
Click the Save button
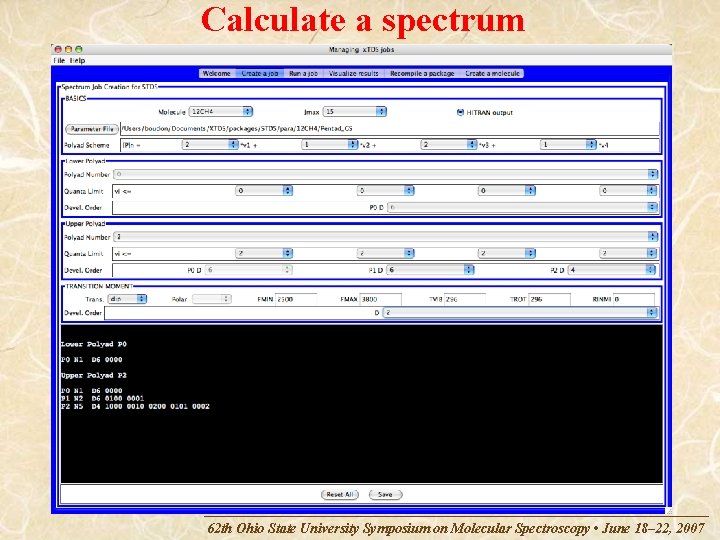[385, 495]
